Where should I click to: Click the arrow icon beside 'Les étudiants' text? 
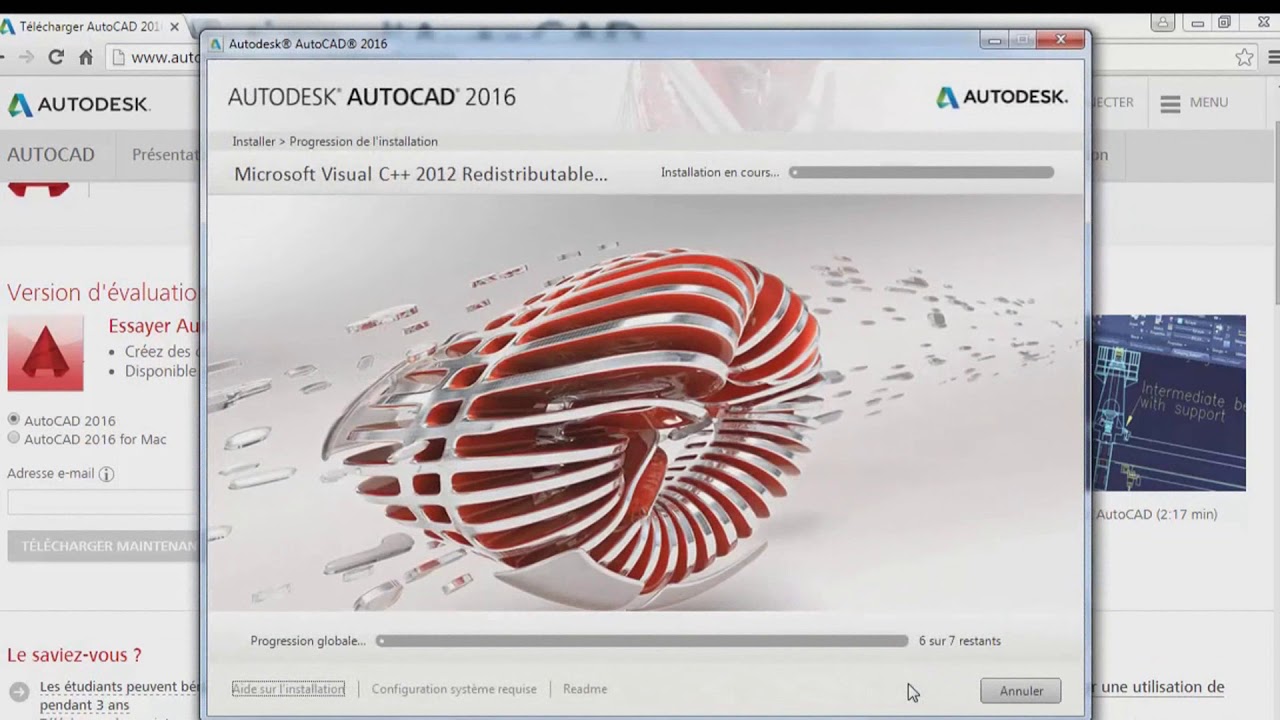click(19, 691)
